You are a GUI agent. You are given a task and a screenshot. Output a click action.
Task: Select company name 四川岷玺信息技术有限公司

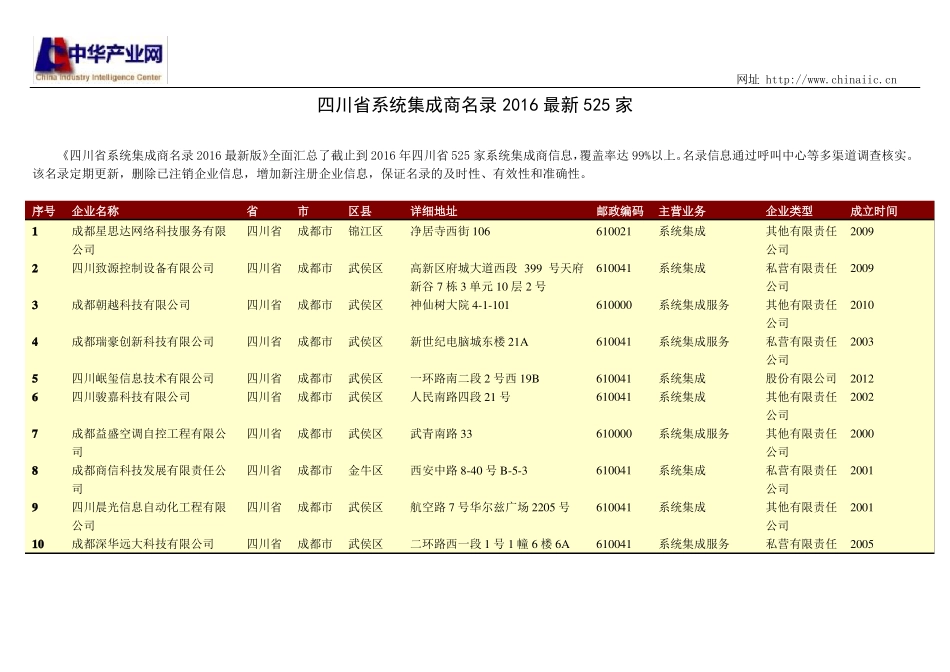click(x=142, y=379)
